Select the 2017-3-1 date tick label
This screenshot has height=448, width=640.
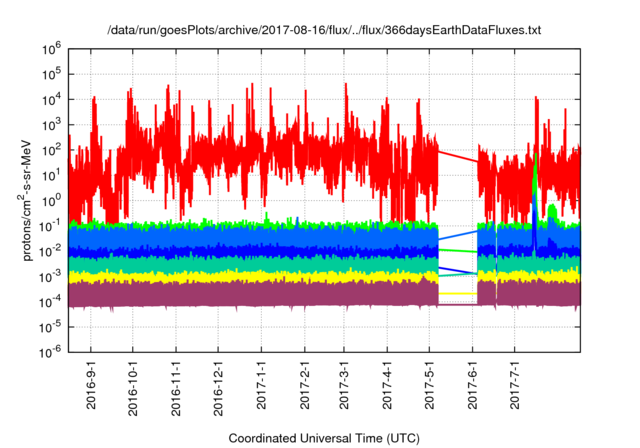click(344, 385)
